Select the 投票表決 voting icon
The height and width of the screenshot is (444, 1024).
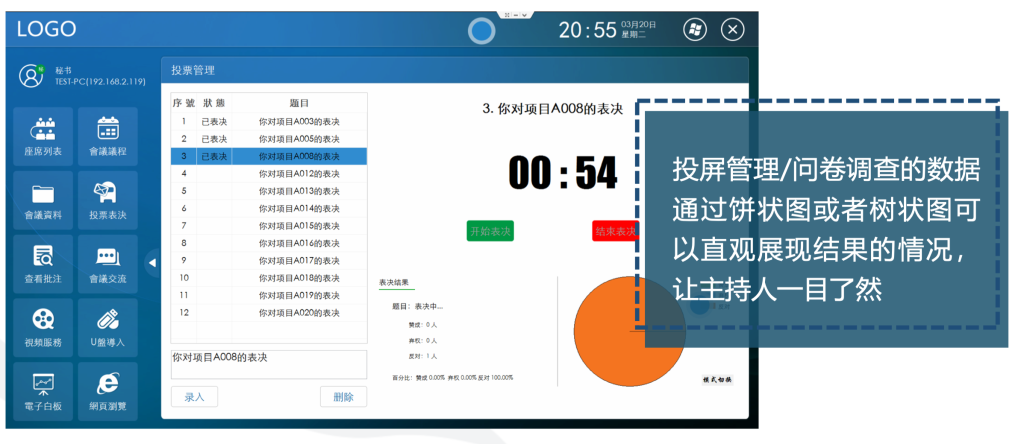[107, 198]
